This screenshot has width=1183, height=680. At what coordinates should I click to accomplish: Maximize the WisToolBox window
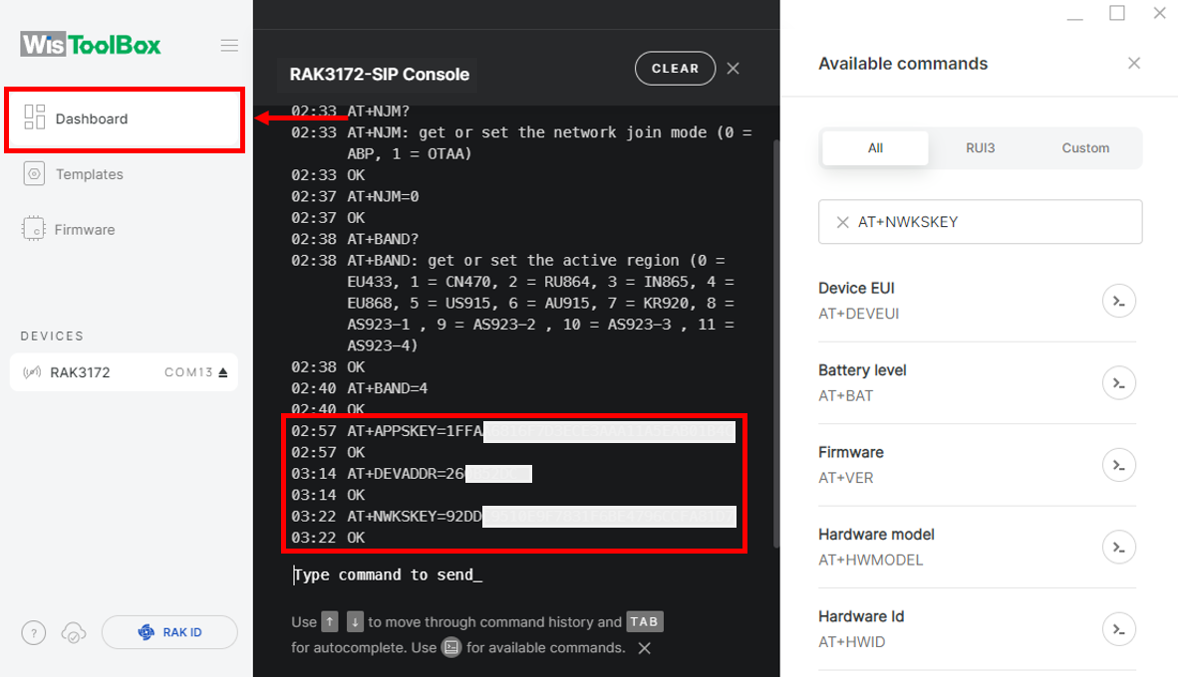1117,14
